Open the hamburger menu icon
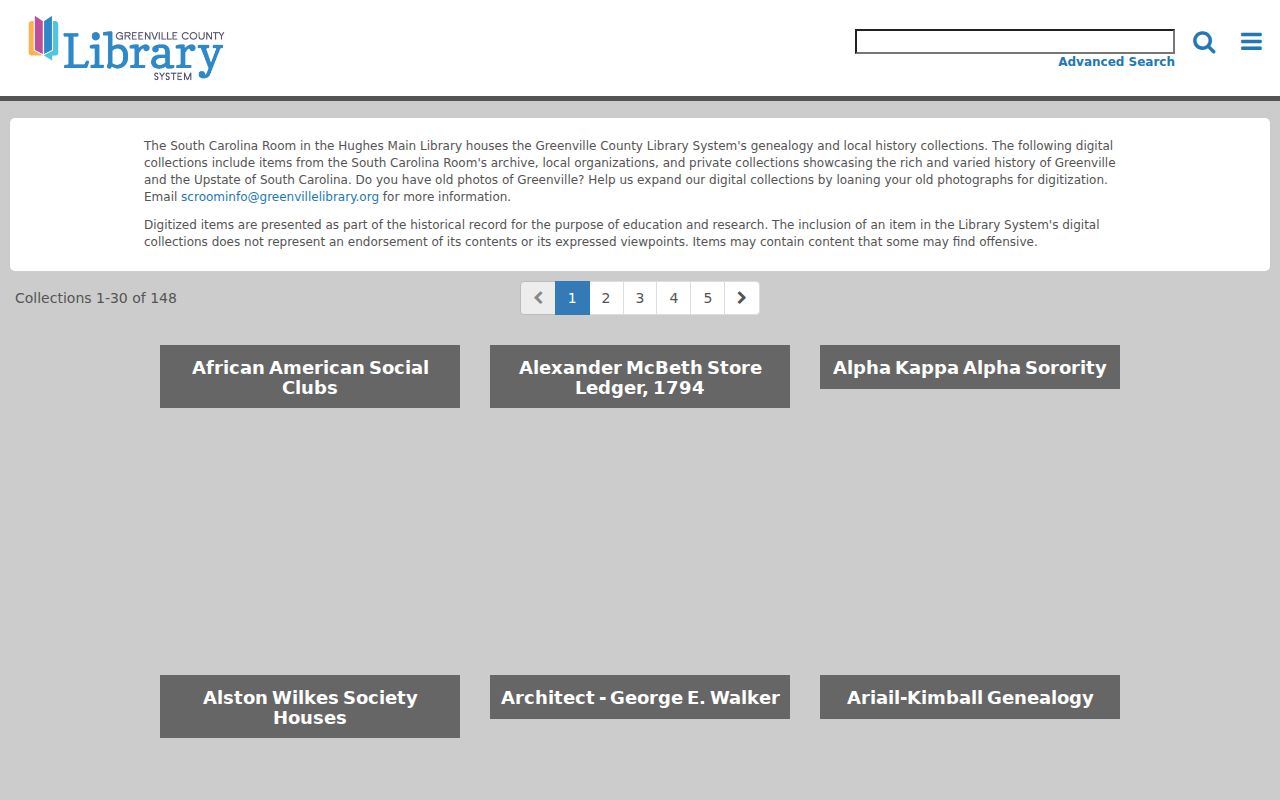Screen dimensions: 1280x800 pos(1251,42)
